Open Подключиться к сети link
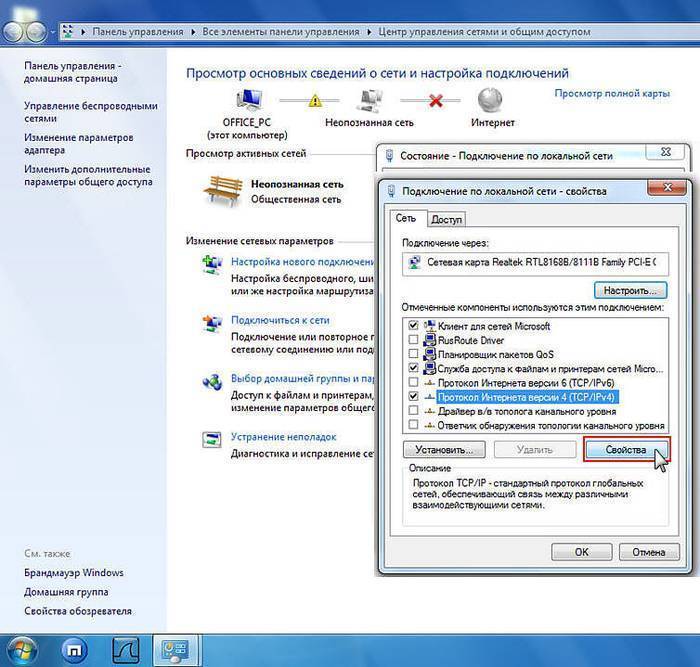This screenshot has width=700, height=667. [x=280, y=320]
